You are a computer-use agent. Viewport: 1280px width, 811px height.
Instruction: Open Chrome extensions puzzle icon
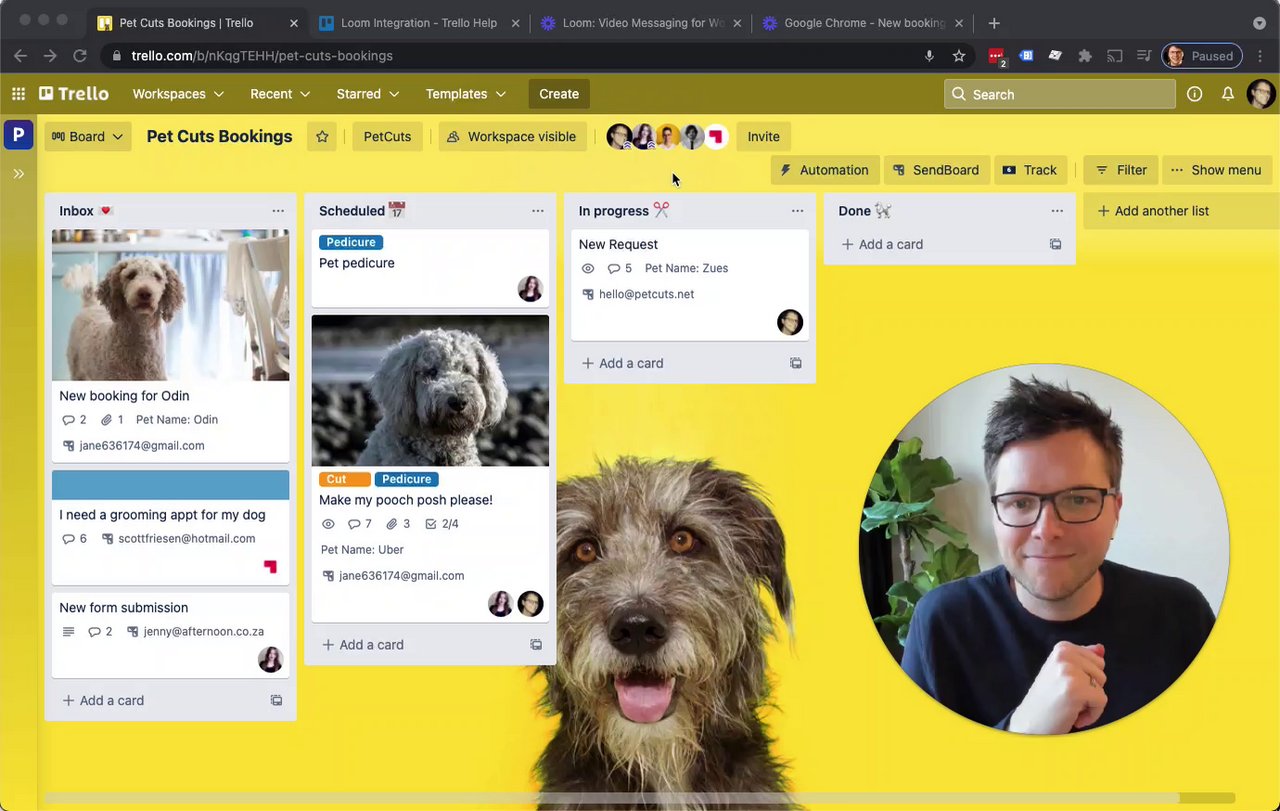(x=1085, y=56)
